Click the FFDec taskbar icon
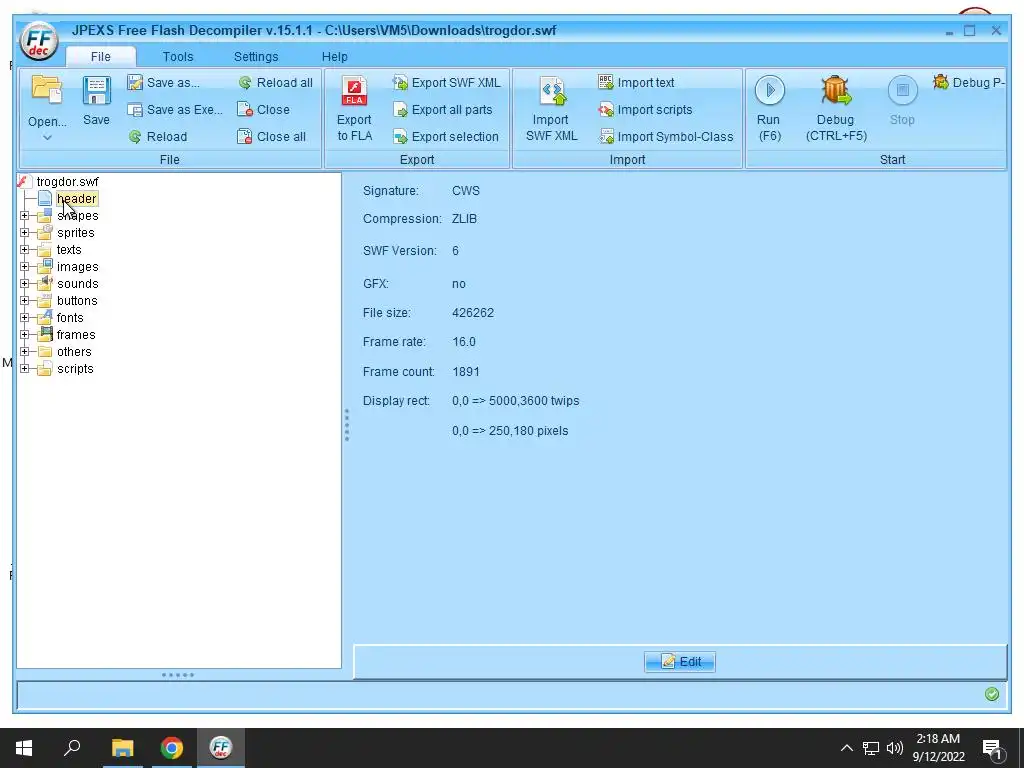1024x768 pixels. [x=221, y=748]
